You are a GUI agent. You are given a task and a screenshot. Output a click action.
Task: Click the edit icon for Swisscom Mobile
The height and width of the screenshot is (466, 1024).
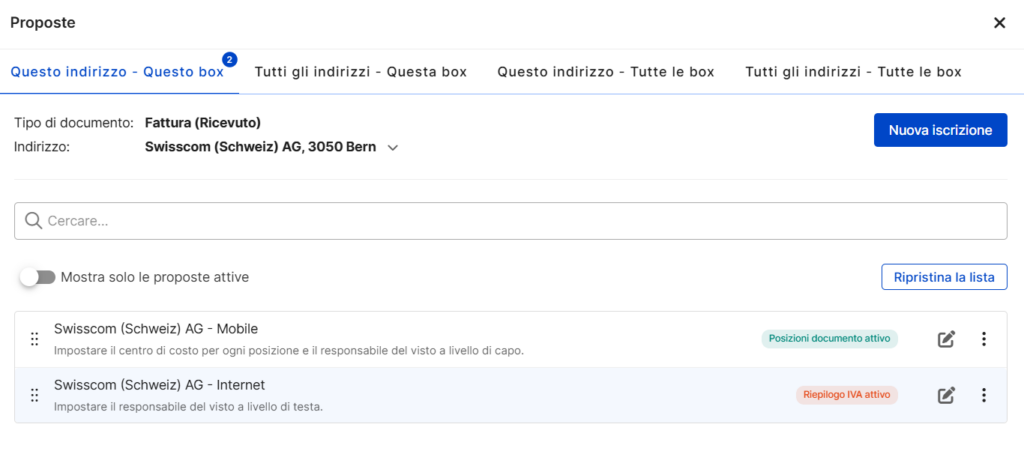(x=946, y=339)
